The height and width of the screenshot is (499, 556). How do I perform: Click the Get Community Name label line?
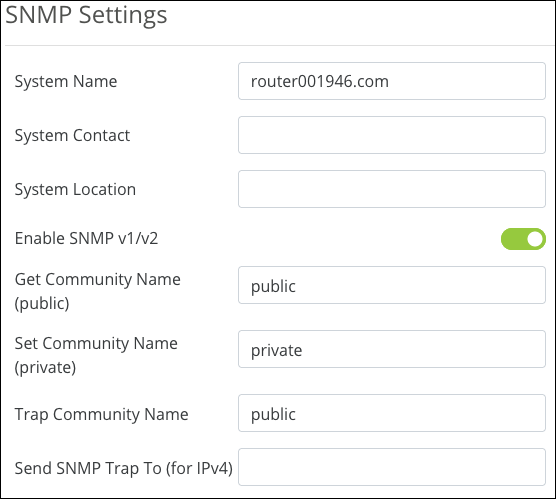(x=98, y=280)
